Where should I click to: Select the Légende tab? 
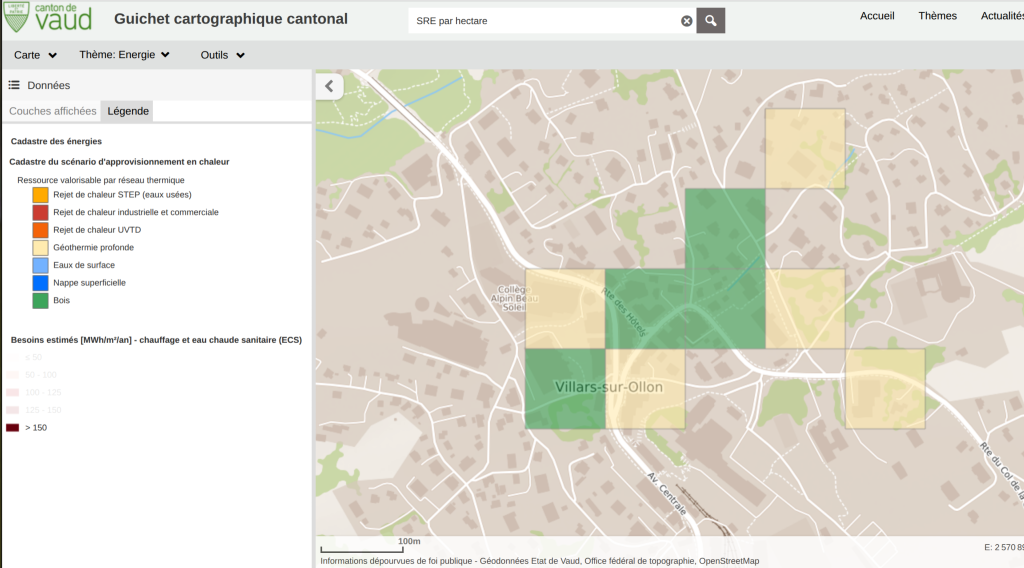tap(128, 111)
